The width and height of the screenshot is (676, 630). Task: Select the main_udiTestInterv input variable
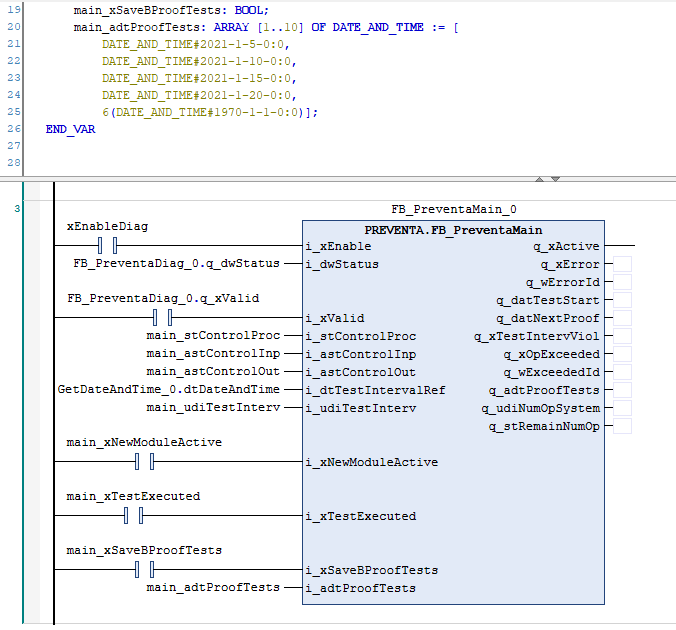coord(213,407)
